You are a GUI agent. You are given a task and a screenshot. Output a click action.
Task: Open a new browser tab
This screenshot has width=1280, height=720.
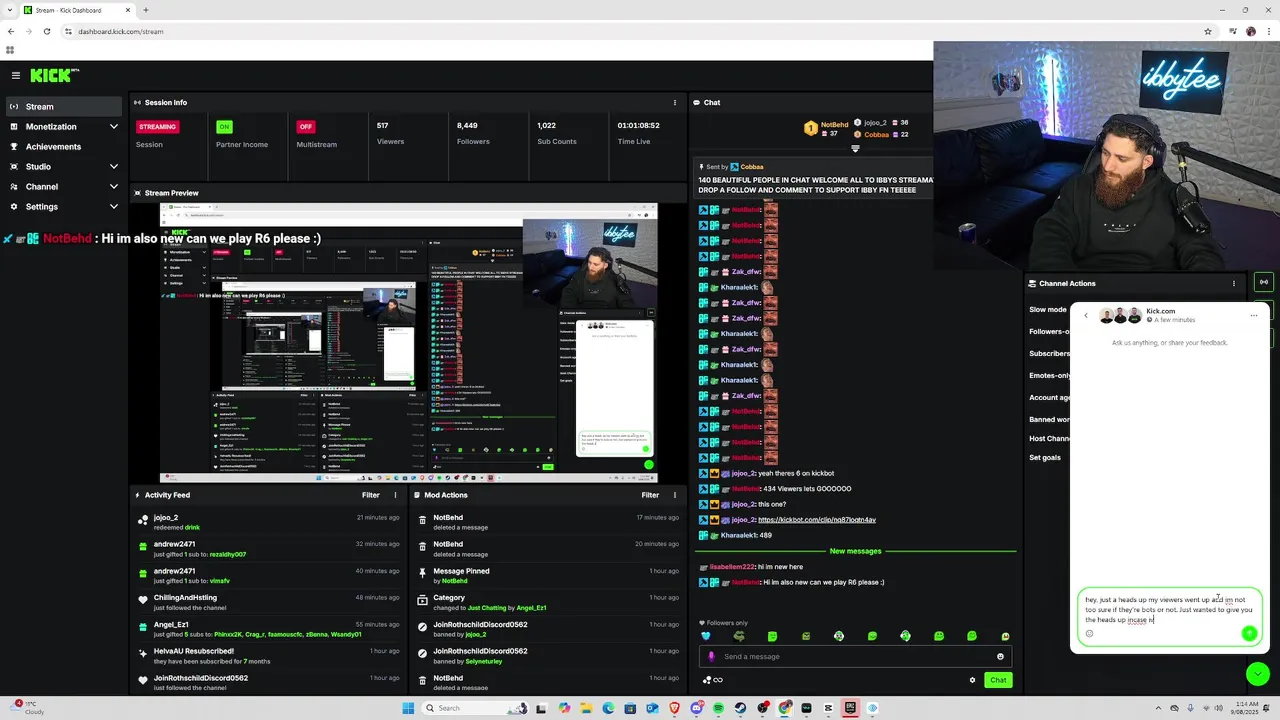145,10
